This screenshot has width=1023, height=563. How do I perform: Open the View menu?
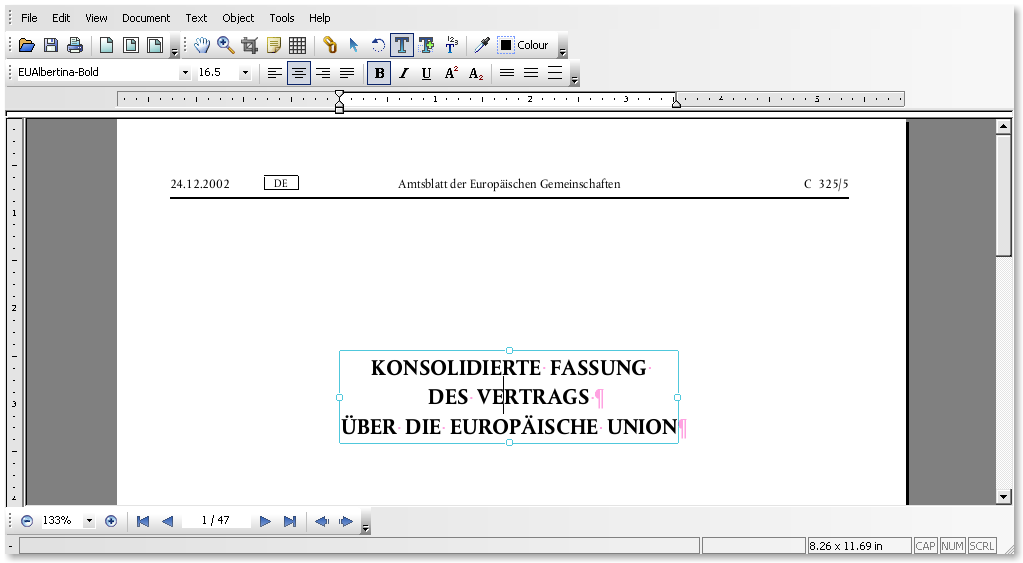pos(96,18)
